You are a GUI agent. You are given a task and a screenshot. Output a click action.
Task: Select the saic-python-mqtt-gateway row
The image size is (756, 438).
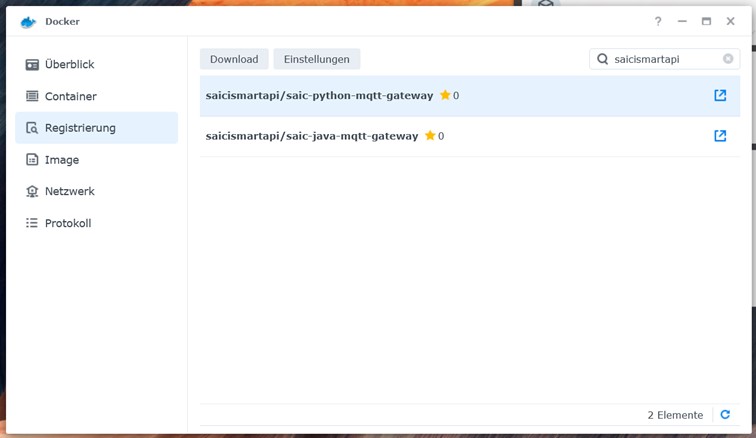[x=470, y=96]
